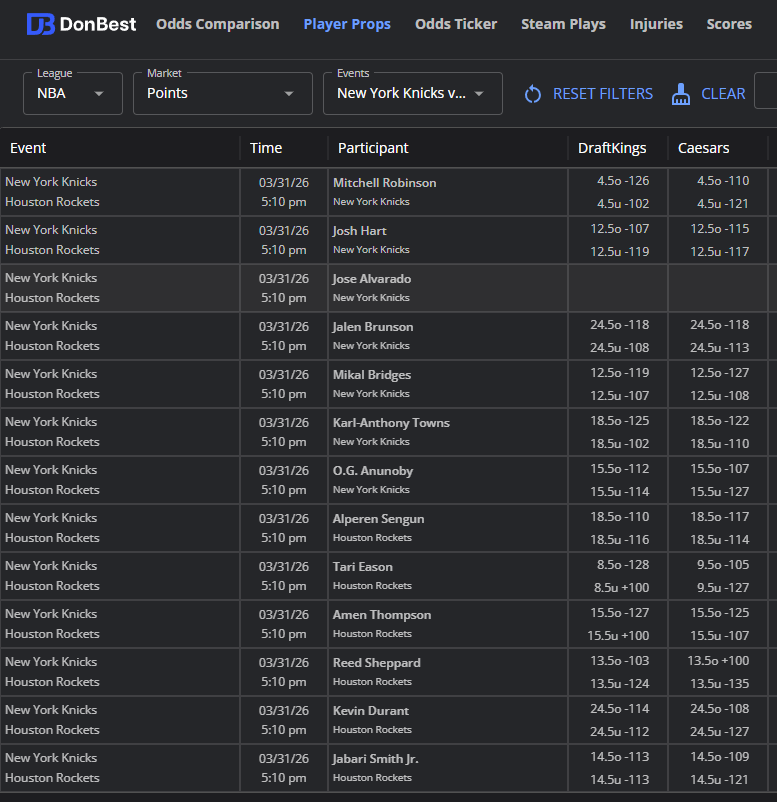Select the Player Props tab
Screen dimensions: 777x802
pos(347,24)
